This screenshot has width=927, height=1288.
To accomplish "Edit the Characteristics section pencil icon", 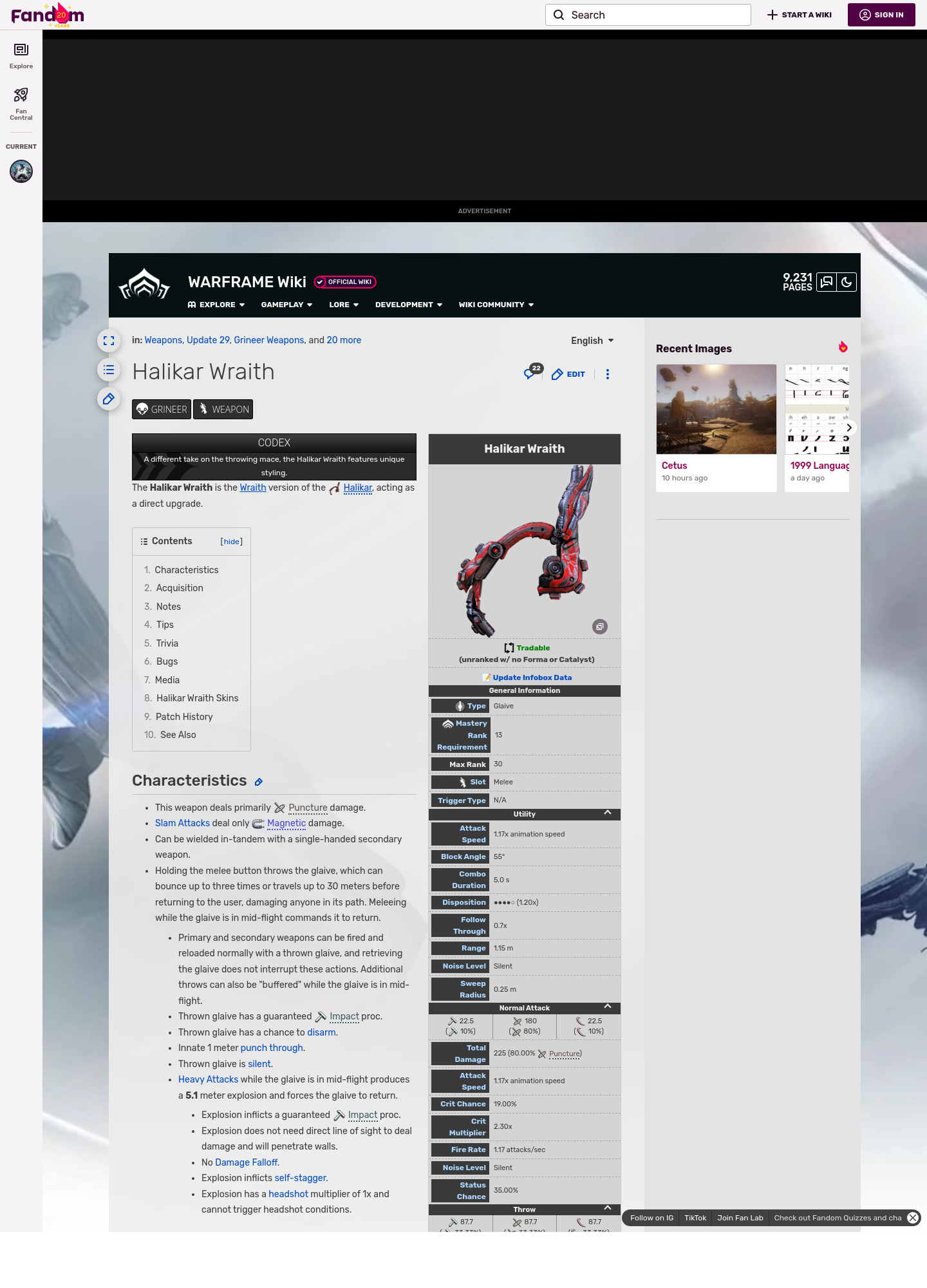I will tap(259, 782).
